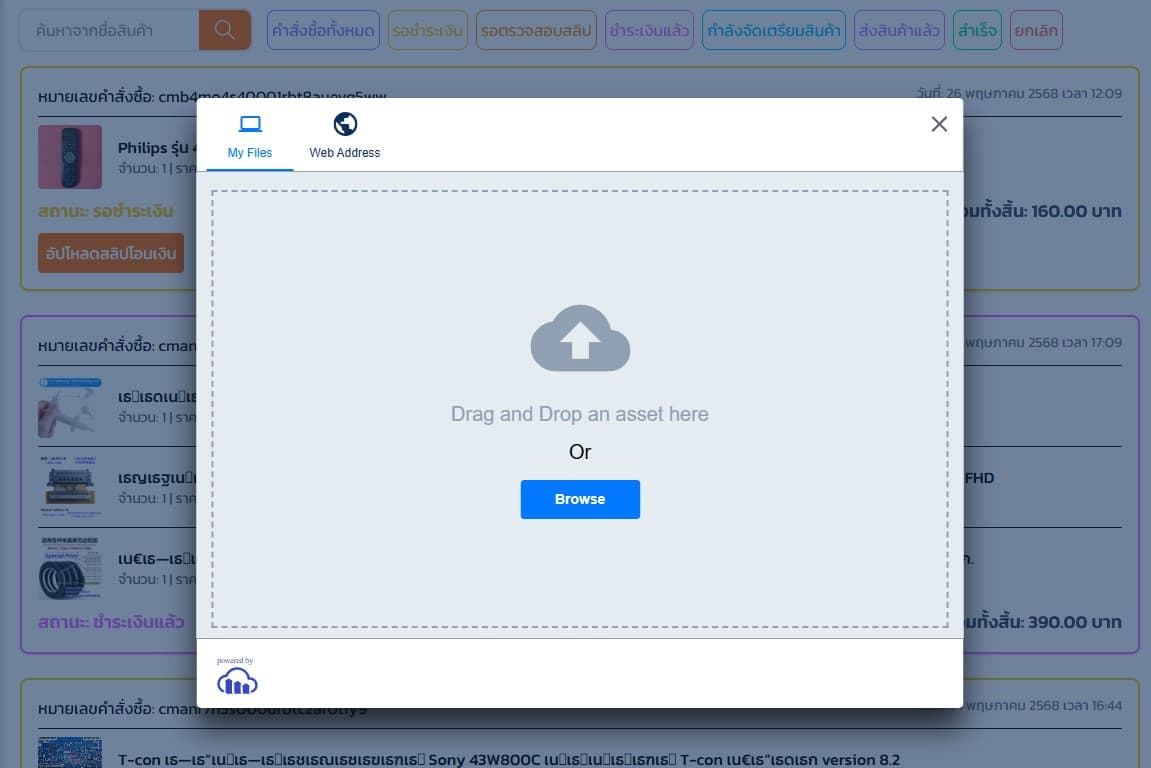The image size is (1151, 768).
Task: Close the upload dialog with X
Action: tap(939, 124)
